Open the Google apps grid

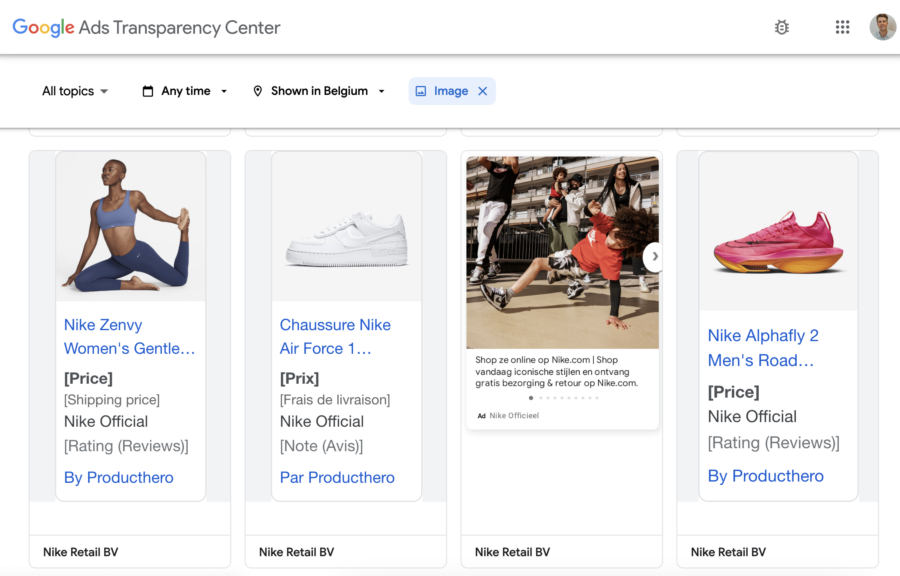point(842,27)
